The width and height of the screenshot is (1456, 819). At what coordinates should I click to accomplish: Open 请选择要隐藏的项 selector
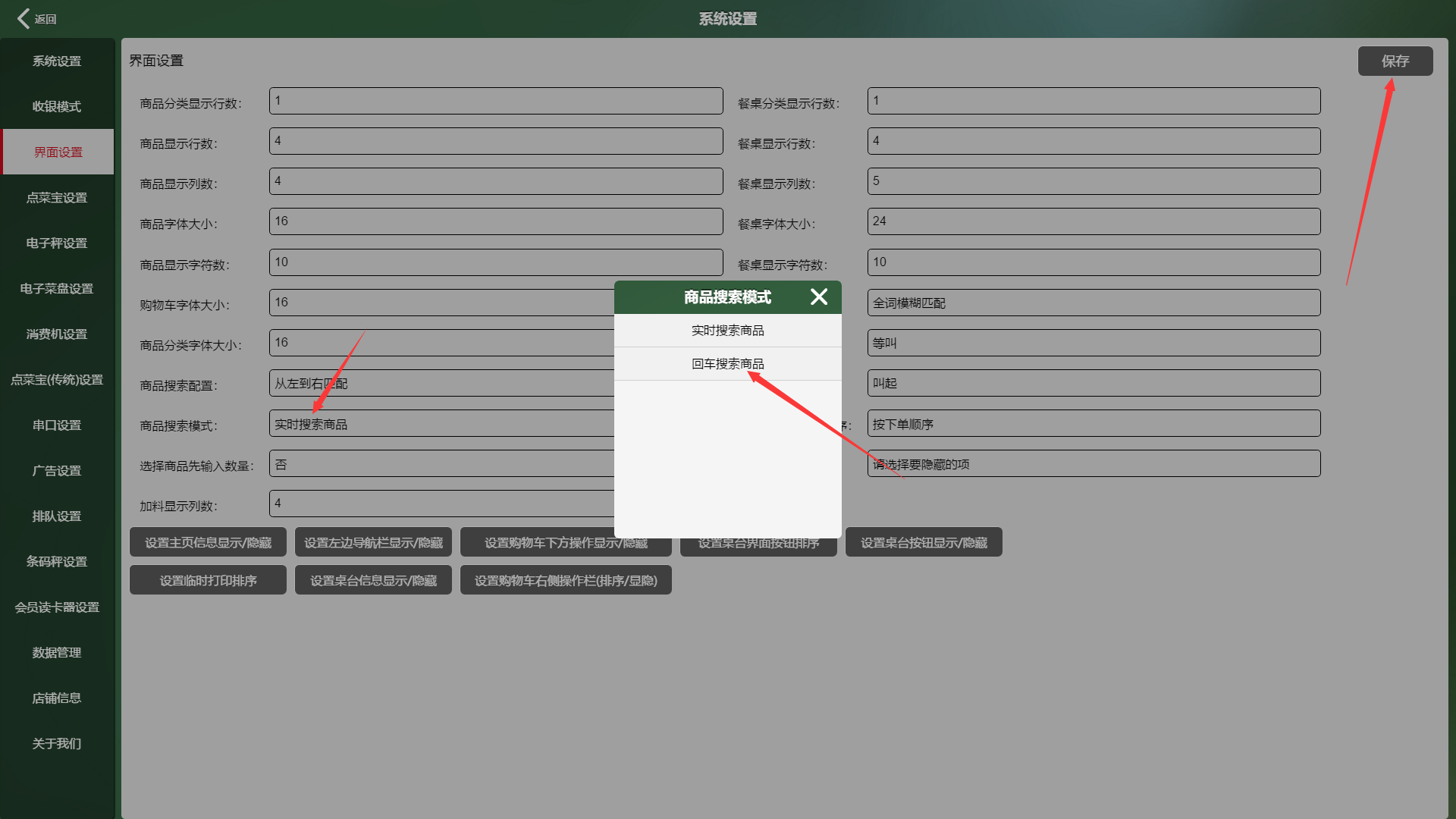[x=1093, y=464]
